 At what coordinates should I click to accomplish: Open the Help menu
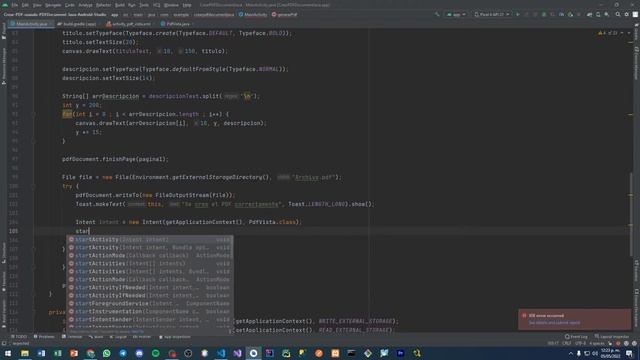187,5
